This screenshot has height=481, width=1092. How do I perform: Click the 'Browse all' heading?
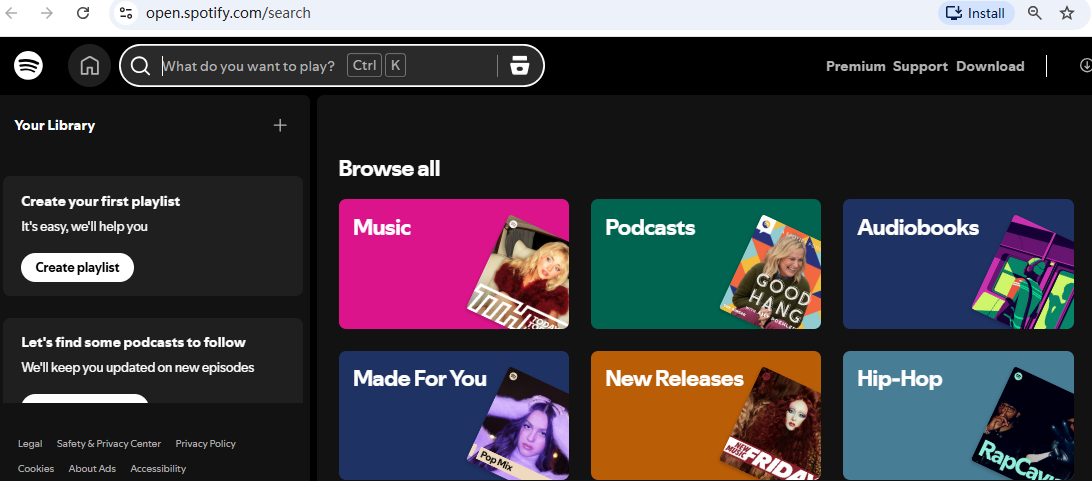tap(389, 168)
